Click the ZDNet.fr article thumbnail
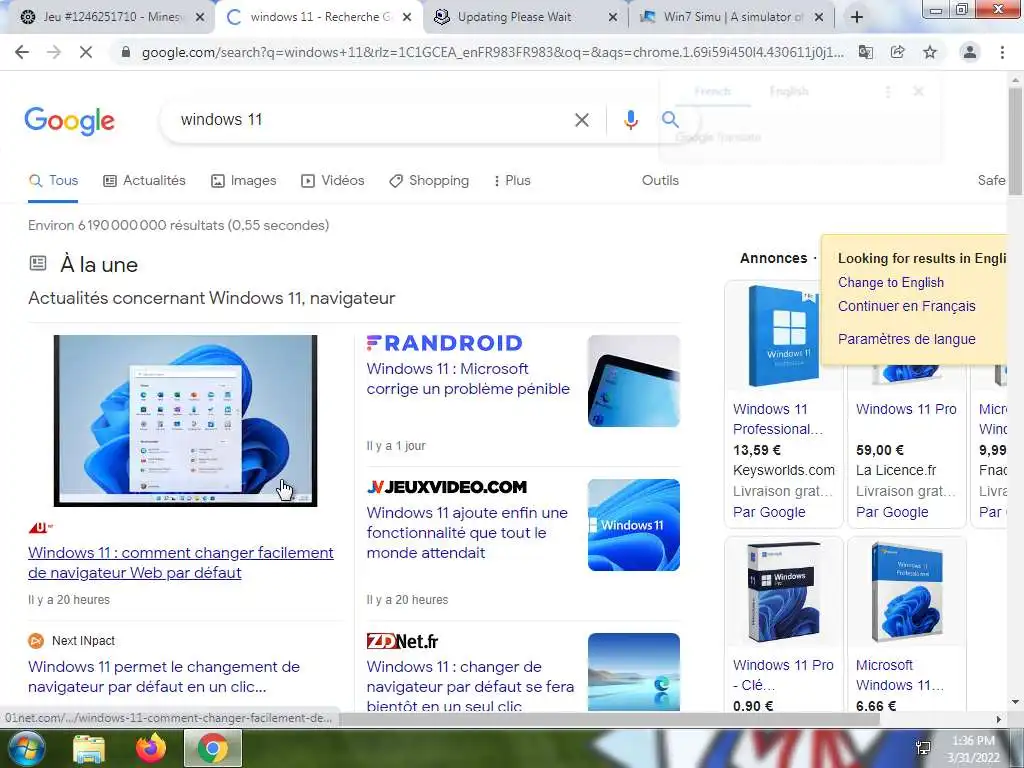 (633, 672)
